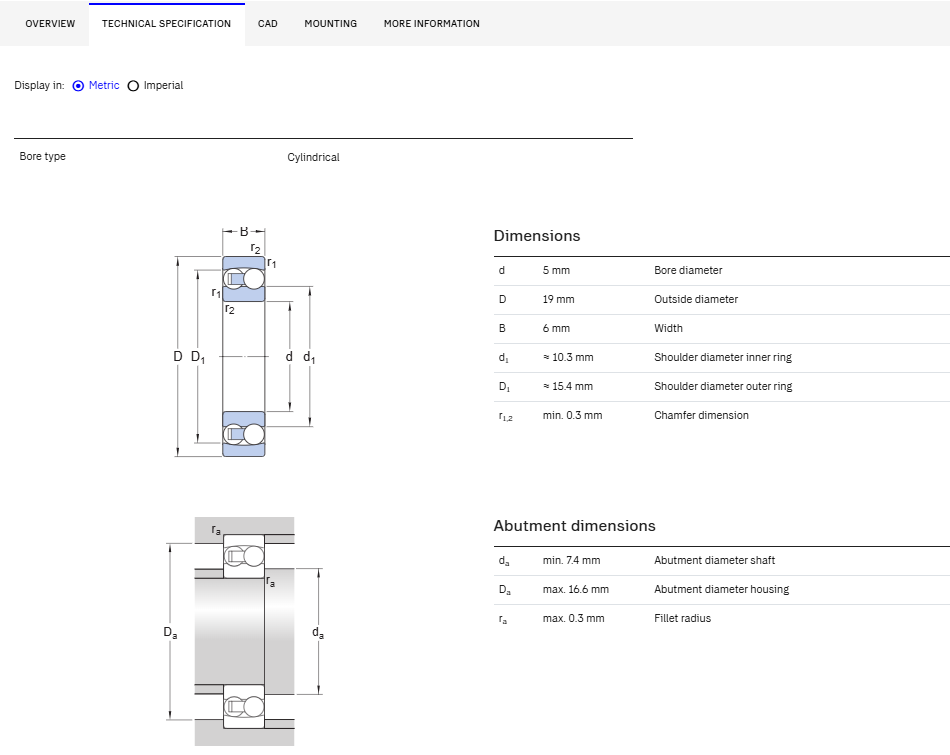The image size is (950, 755).
Task: Click the Da symbol in abutment table
Action: [505, 590]
